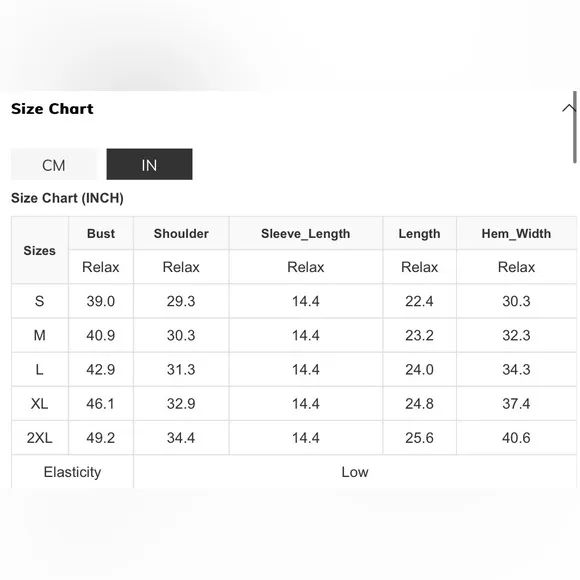
Task: Click the Elasticity row label
Action: pos(72,472)
